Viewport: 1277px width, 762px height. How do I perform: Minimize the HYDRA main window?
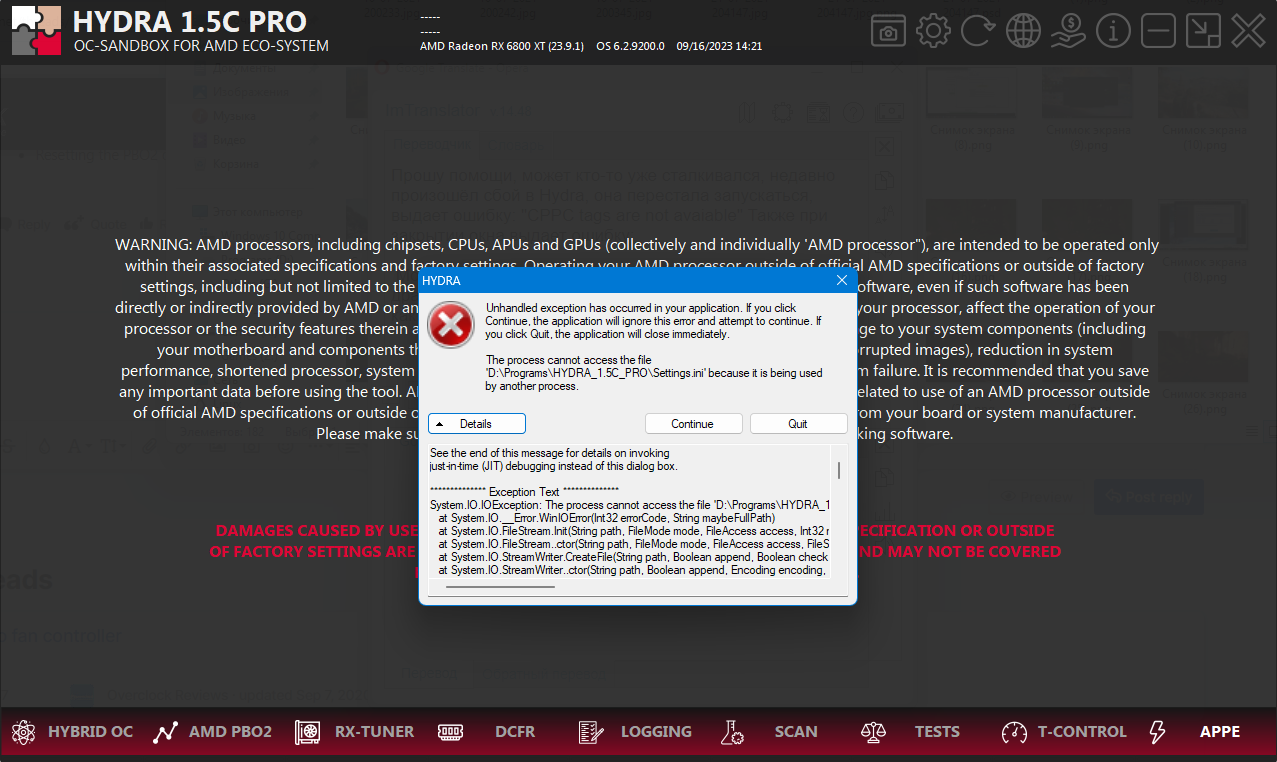(1158, 31)
